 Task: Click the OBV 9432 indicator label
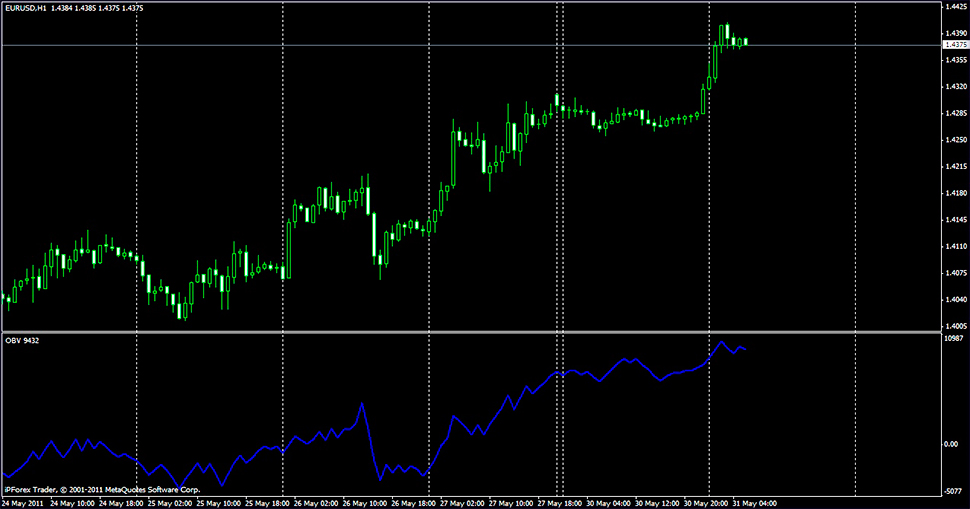click(x=22, y=341)
